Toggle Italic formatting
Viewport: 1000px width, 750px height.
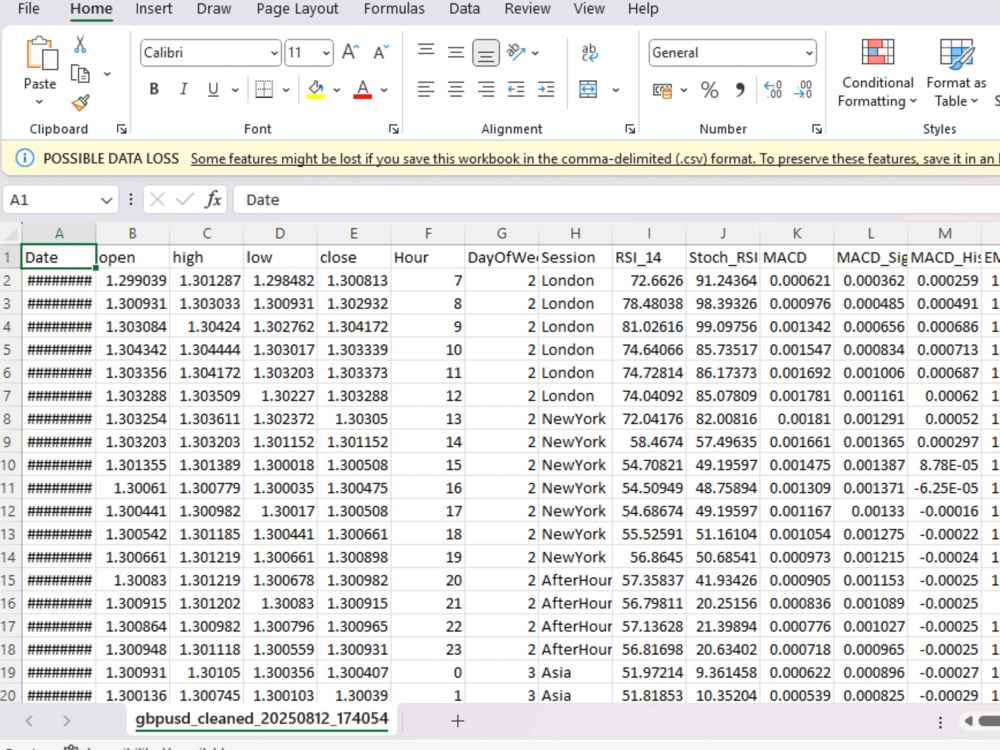(184, 89)
